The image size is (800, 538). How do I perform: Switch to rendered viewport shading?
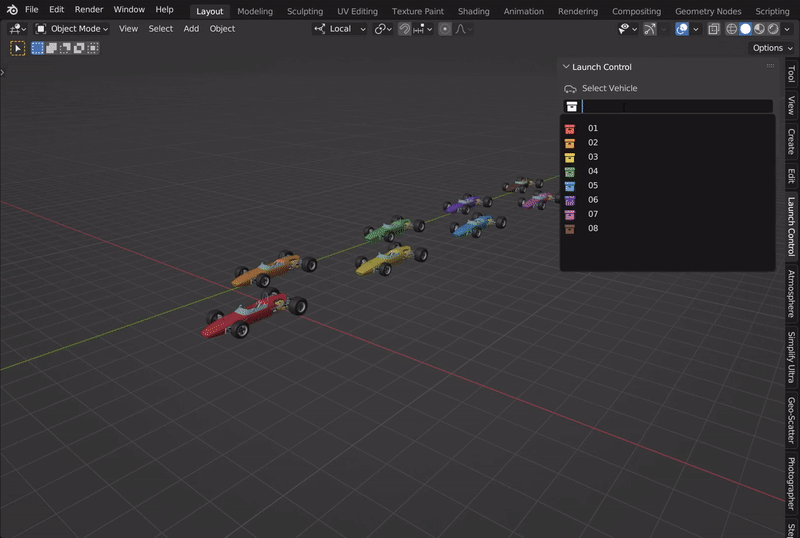tap(773, 29)
